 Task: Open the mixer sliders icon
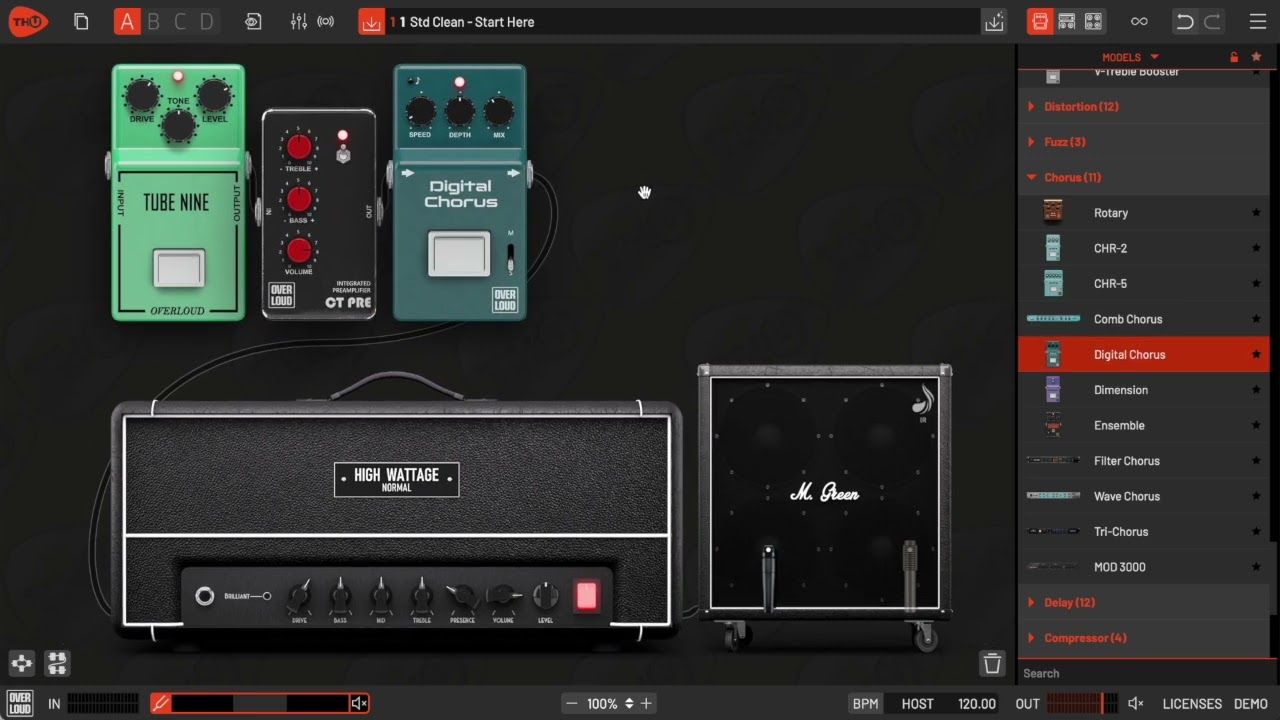[x=298, y=22]
